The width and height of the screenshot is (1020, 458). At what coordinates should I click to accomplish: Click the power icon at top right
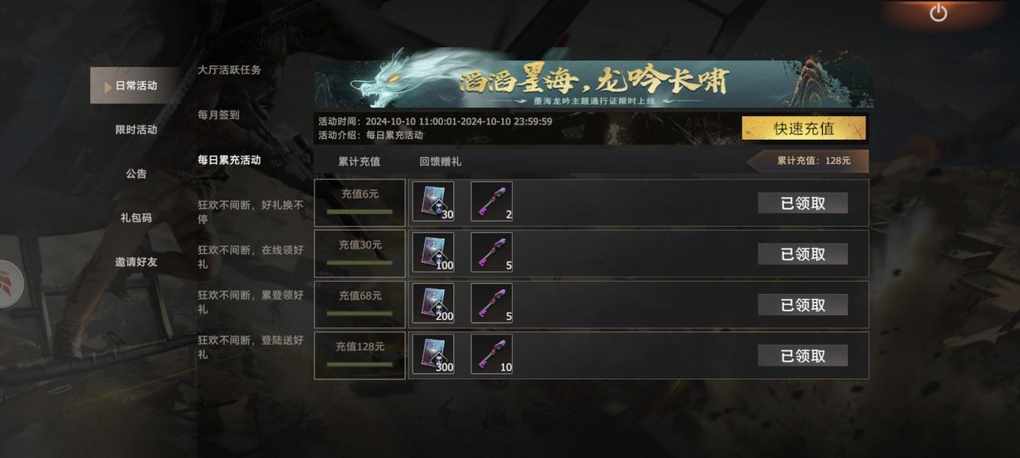click(938, 12)
